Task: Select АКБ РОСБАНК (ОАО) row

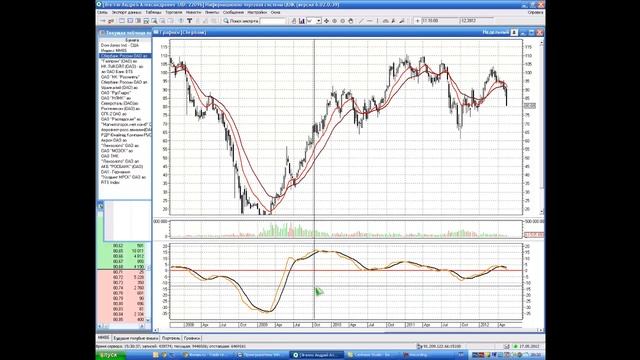Action: point(125,167)
